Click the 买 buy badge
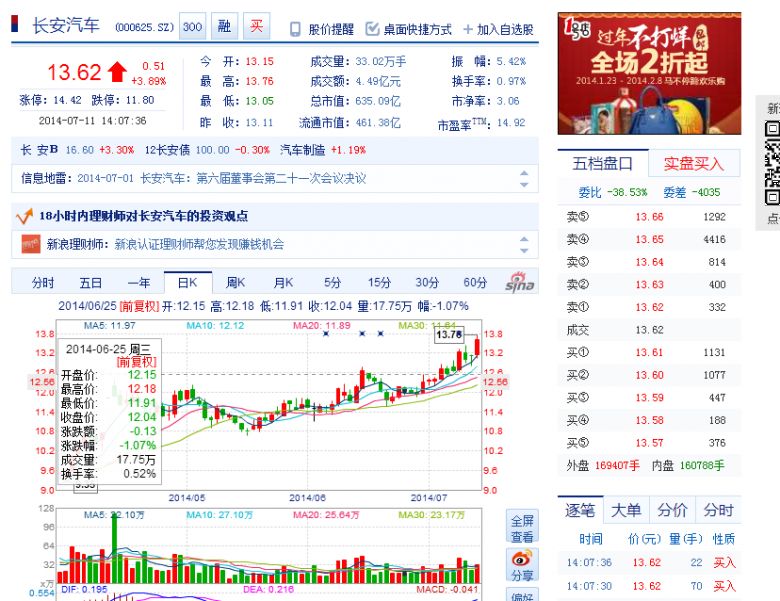This screenshot has width=780, height=601. click(x=256, y=26)
